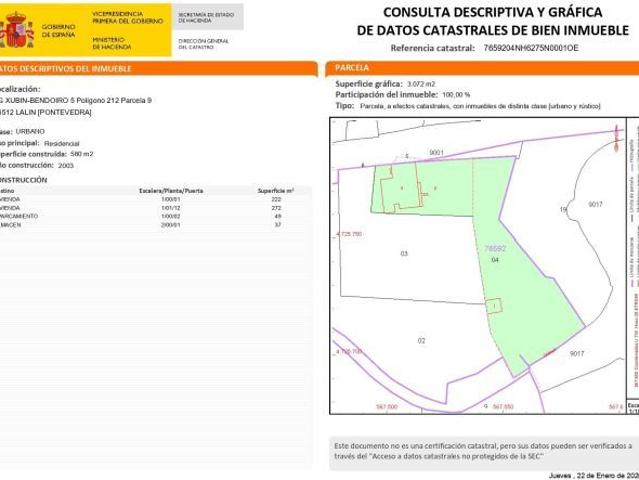Select the surface value '49' in the table
Viewport: 639px width, 480px height.
[278, 216]
